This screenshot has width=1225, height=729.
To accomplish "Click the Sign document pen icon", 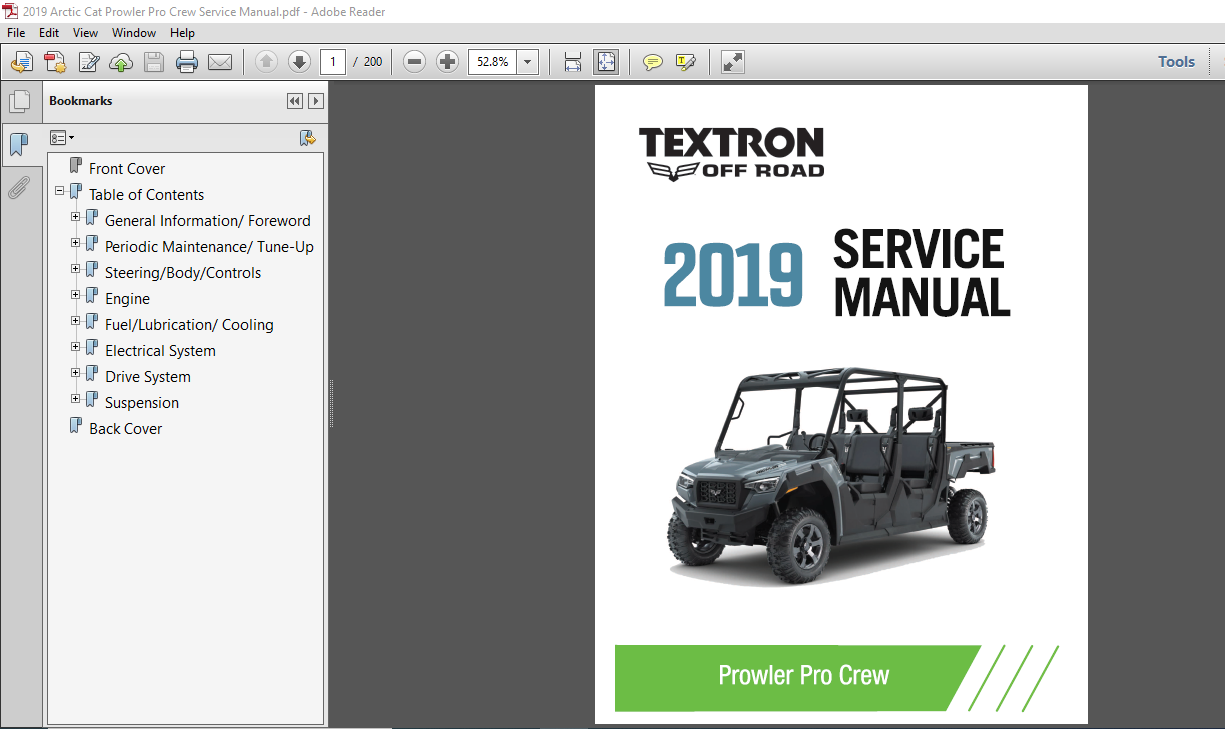I will [88, 62].
